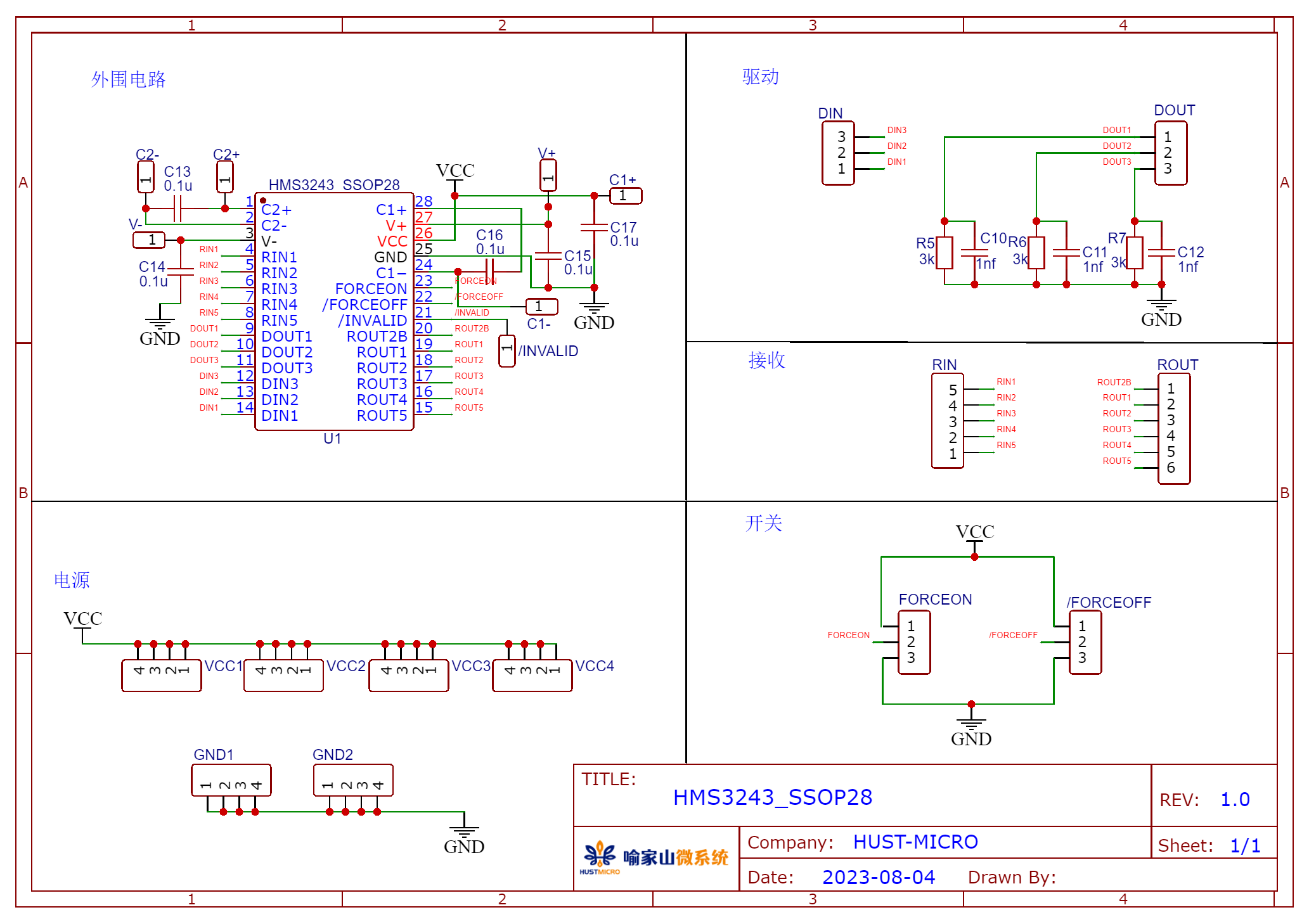Click the 开关 section title
This screenshot has width=1309, height=924.
764,523
